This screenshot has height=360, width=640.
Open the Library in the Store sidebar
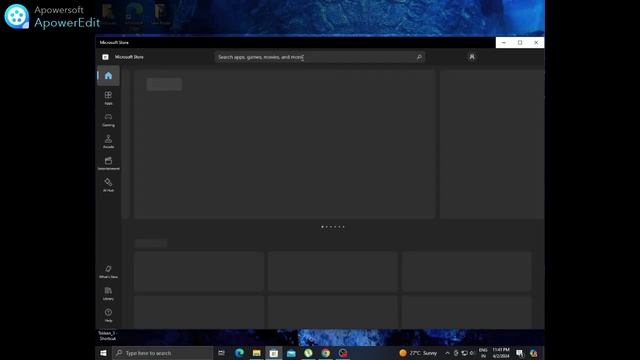pyautogui.click(x=108, y=293)
